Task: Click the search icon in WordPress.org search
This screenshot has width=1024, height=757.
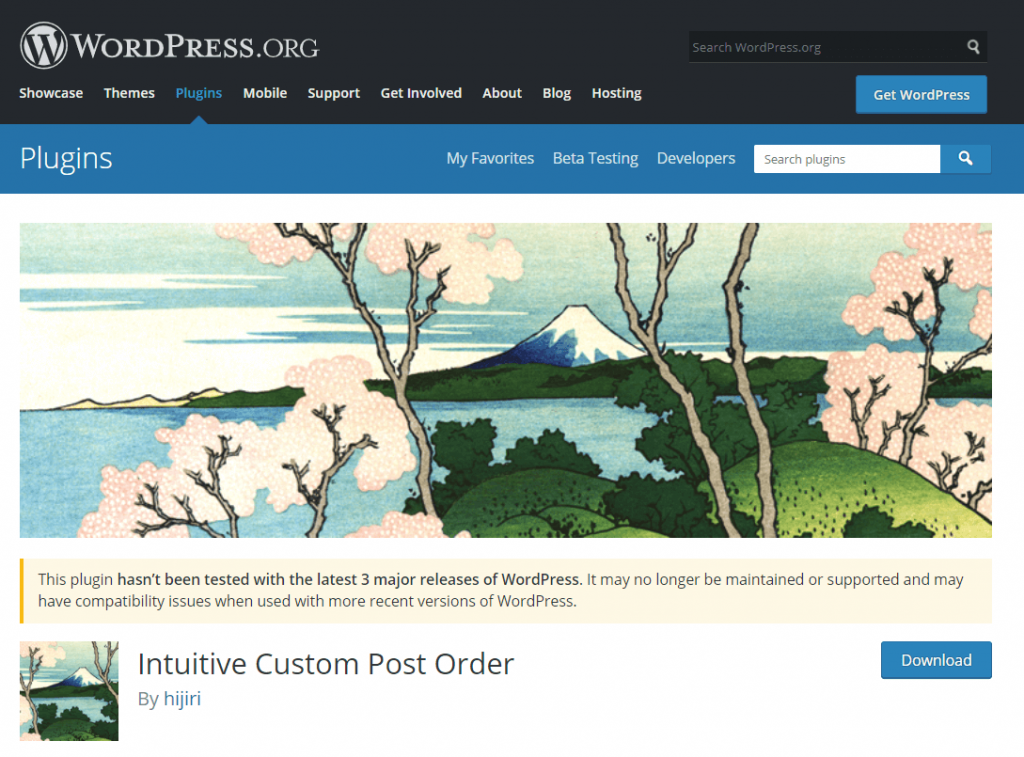Action: (x=973, y=47)
